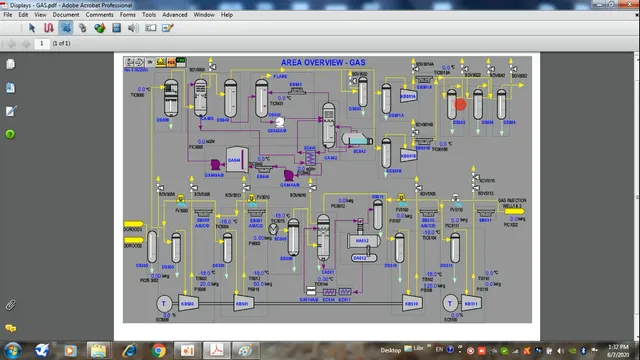Select the arrow Select Object tool
Viewport: 640px width, 360px height.
click(32, 28)
